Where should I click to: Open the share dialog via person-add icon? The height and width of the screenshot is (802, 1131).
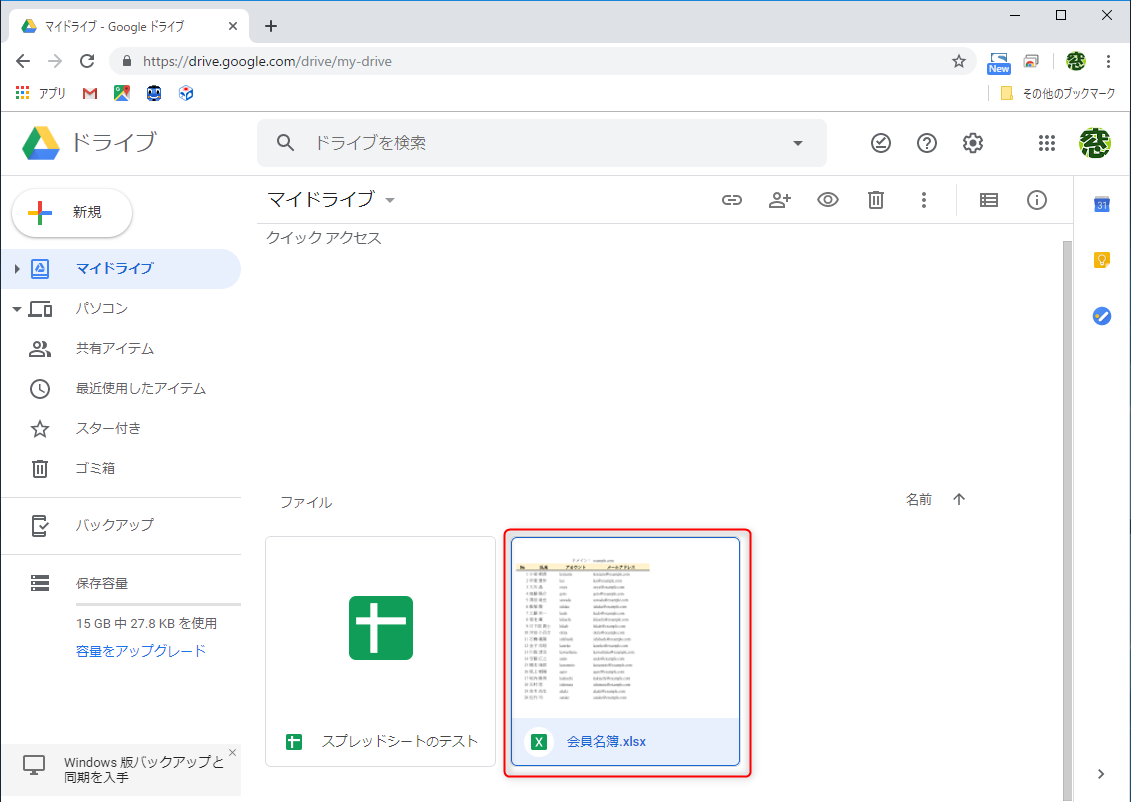[x=779, y=200]
